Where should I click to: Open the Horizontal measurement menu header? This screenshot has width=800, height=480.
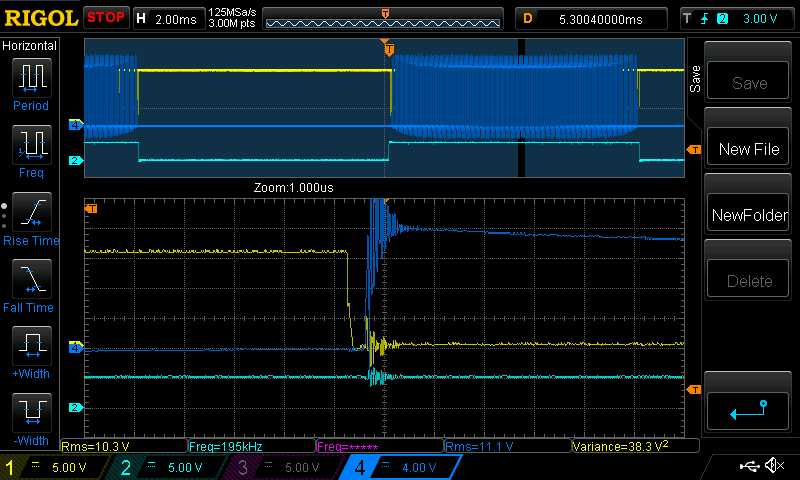[30, 46]
